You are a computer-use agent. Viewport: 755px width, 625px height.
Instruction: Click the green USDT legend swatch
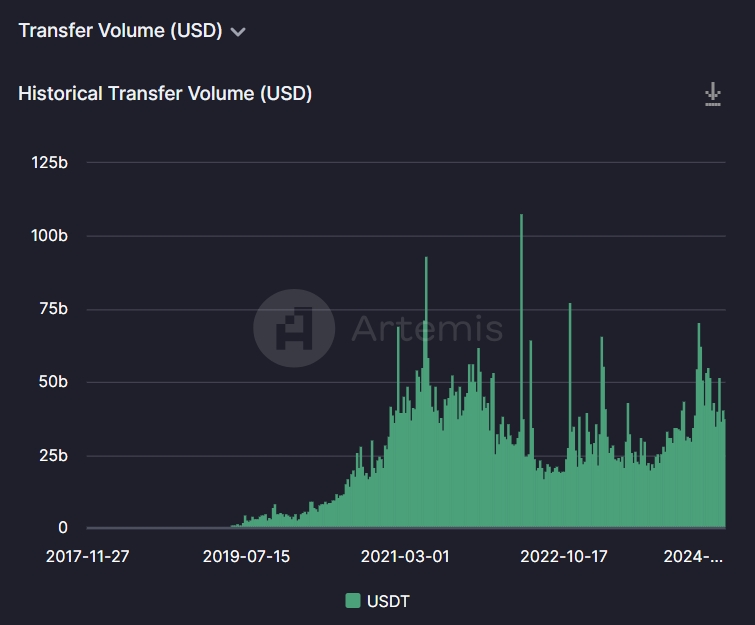353,600
